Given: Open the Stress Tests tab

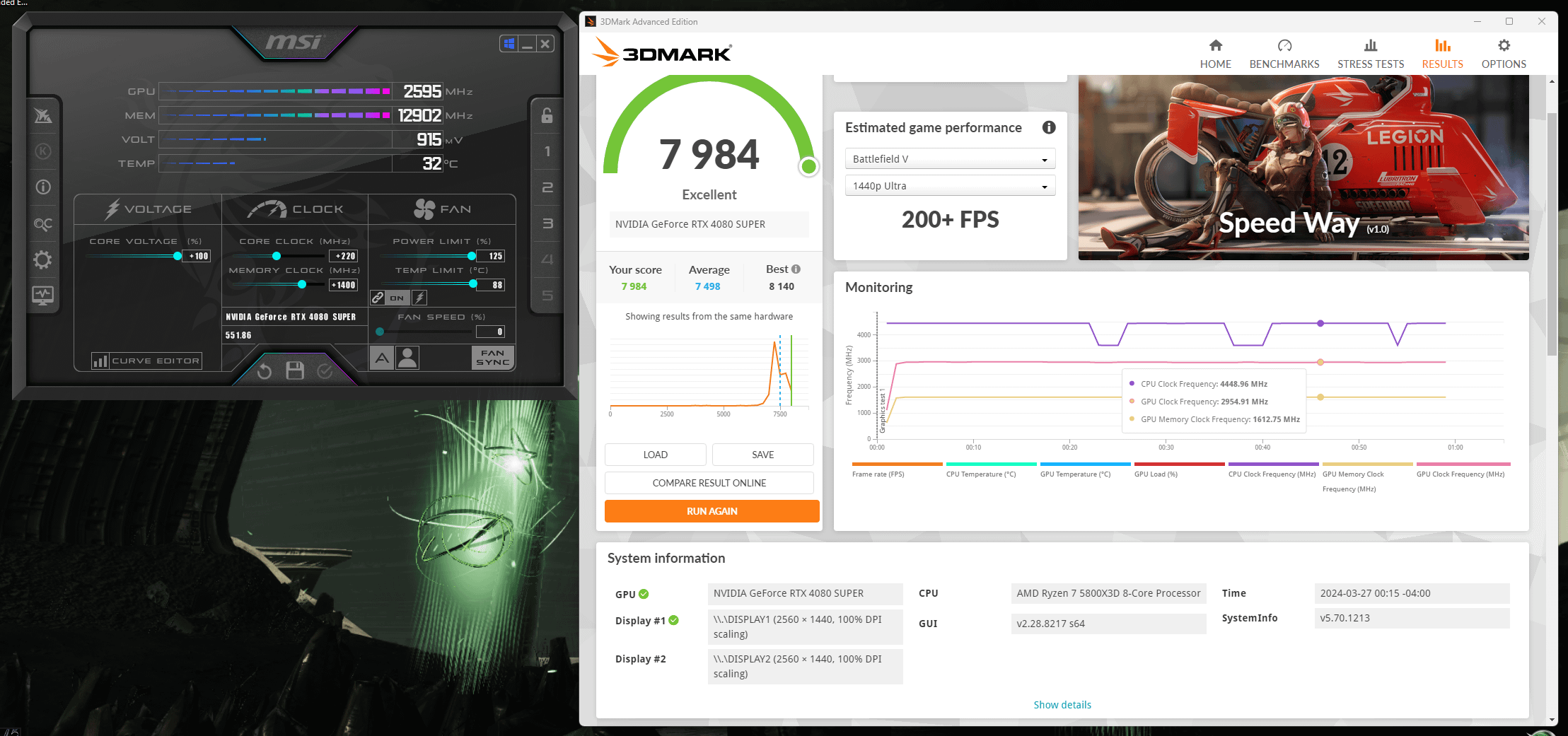Looking at the screenshot, I should click(1371, 54).
